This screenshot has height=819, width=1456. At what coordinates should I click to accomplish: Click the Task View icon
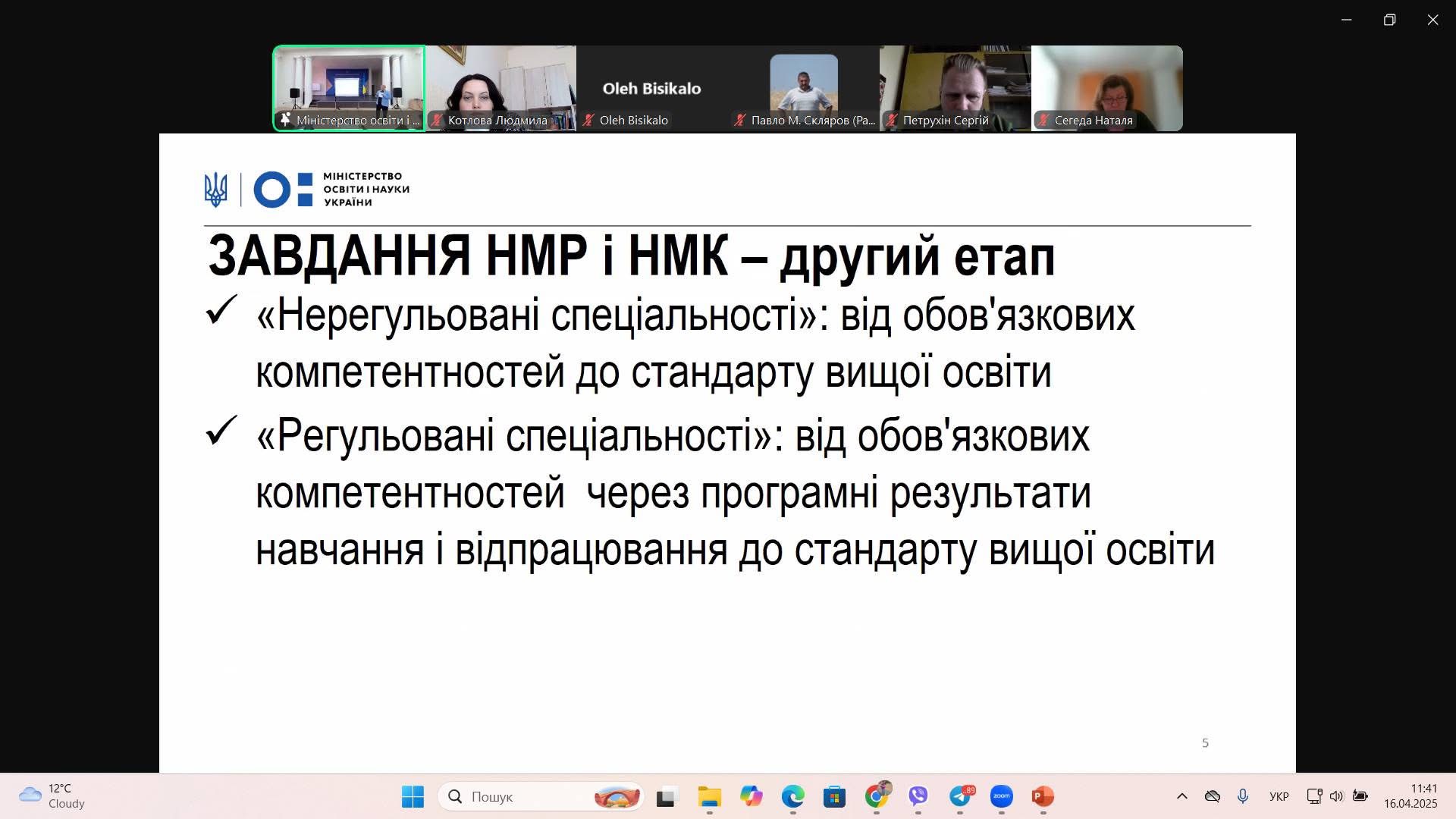pyautogui.click(x=666, y=797)
